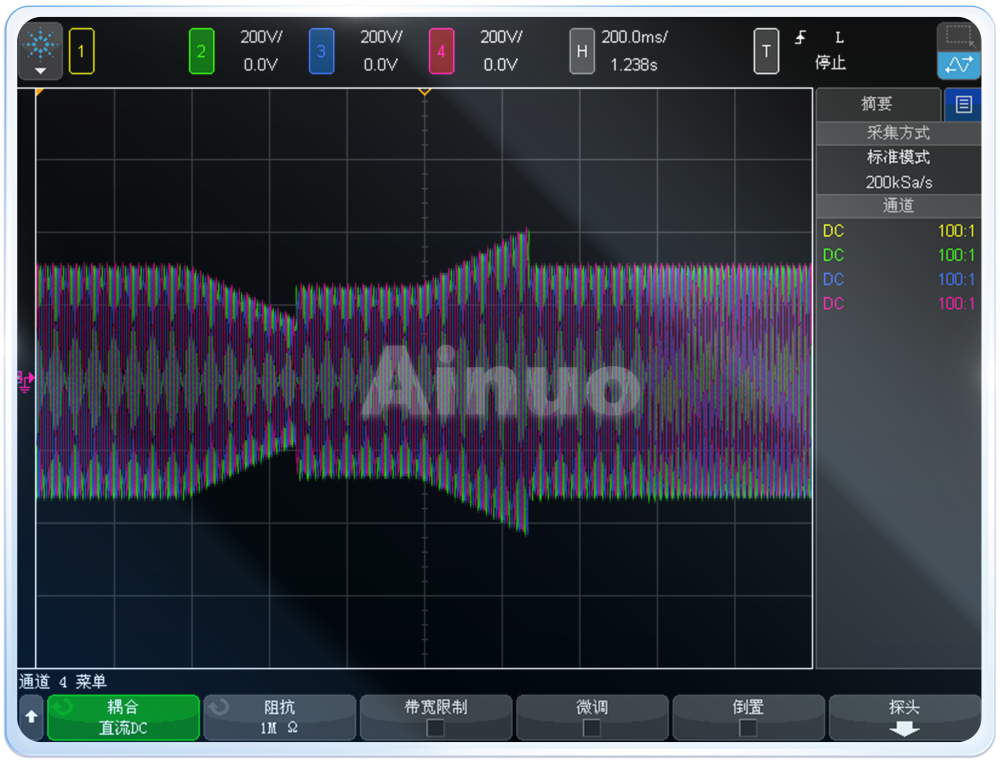This screenshot has width=1000, height=760.
Task: Click channel 3 0.0V offset value
Action: tap(381, 65)
